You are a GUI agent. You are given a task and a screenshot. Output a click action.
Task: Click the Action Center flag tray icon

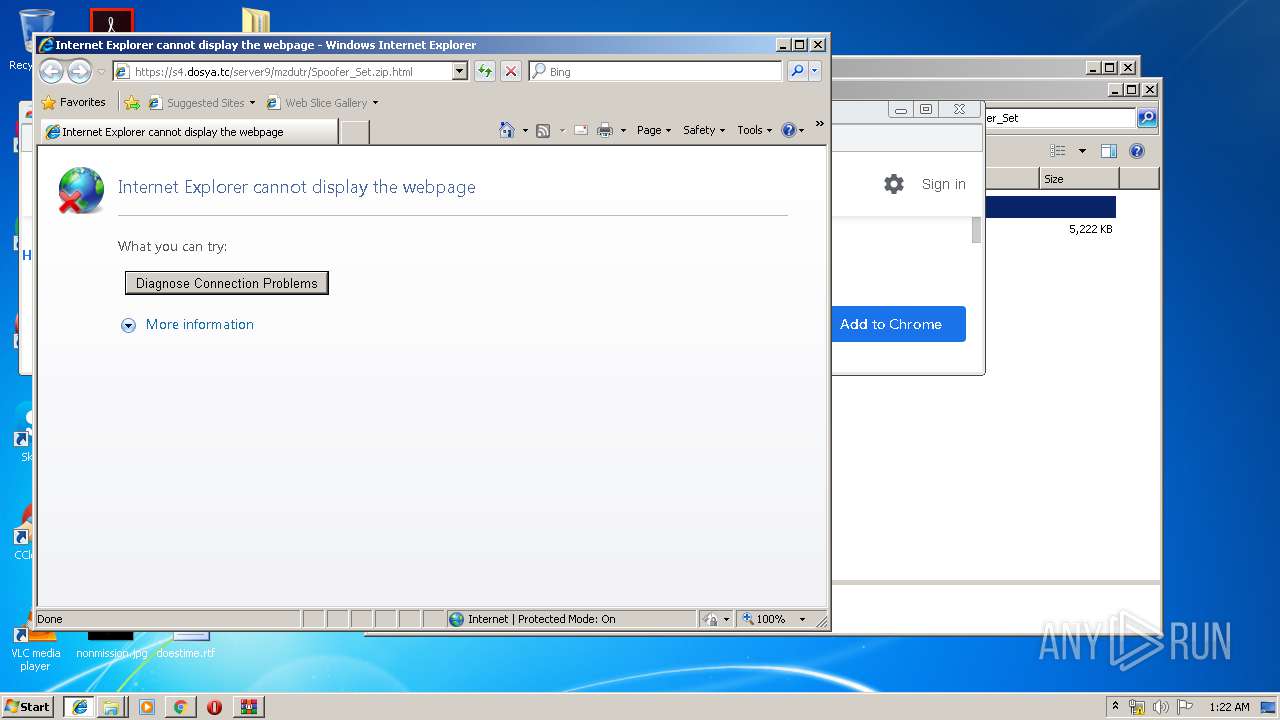[x=1185, y=707]
